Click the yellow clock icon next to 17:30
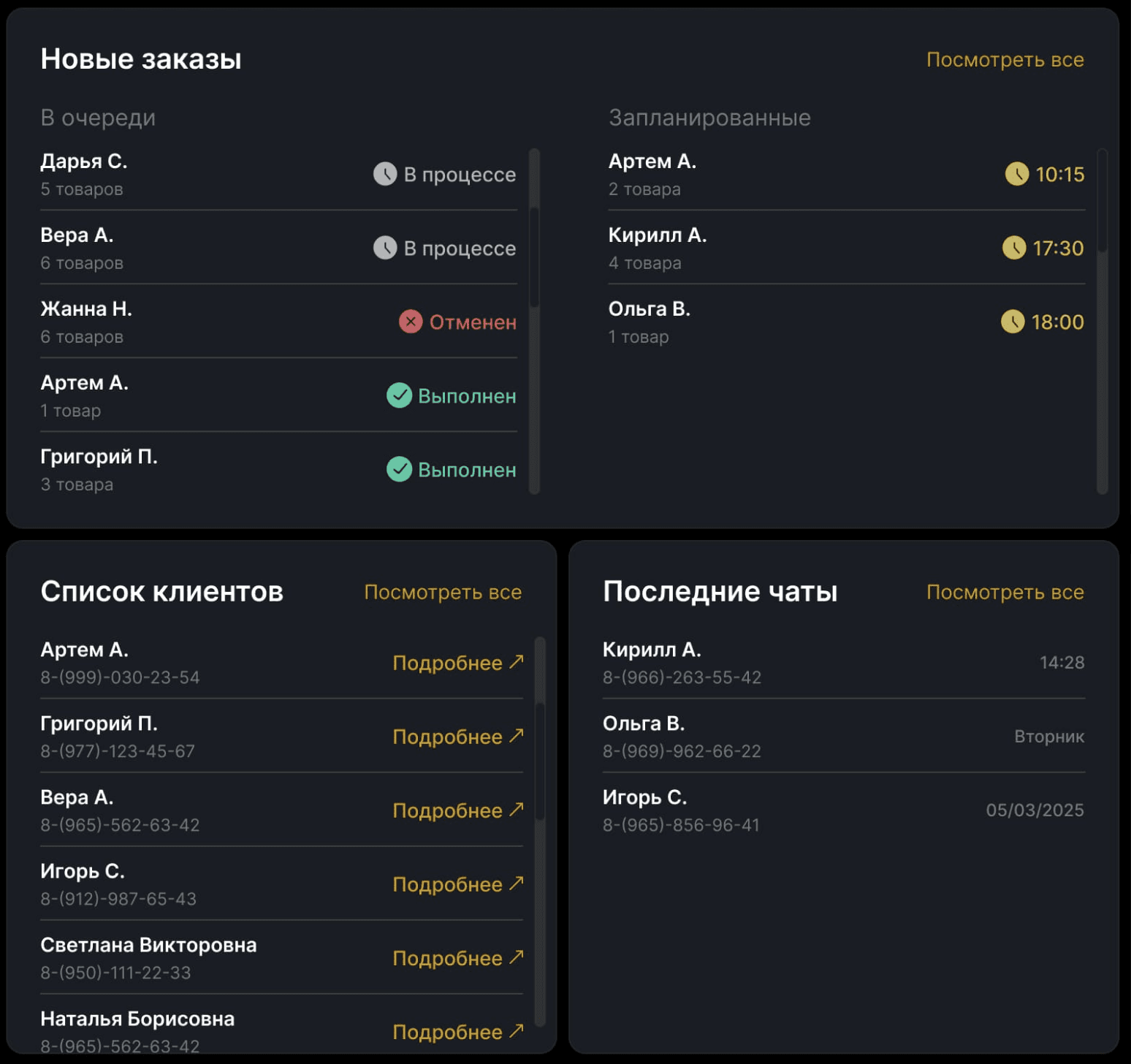The height and width of the screenshot is (1064, 1131). [x=1014, y=248]
